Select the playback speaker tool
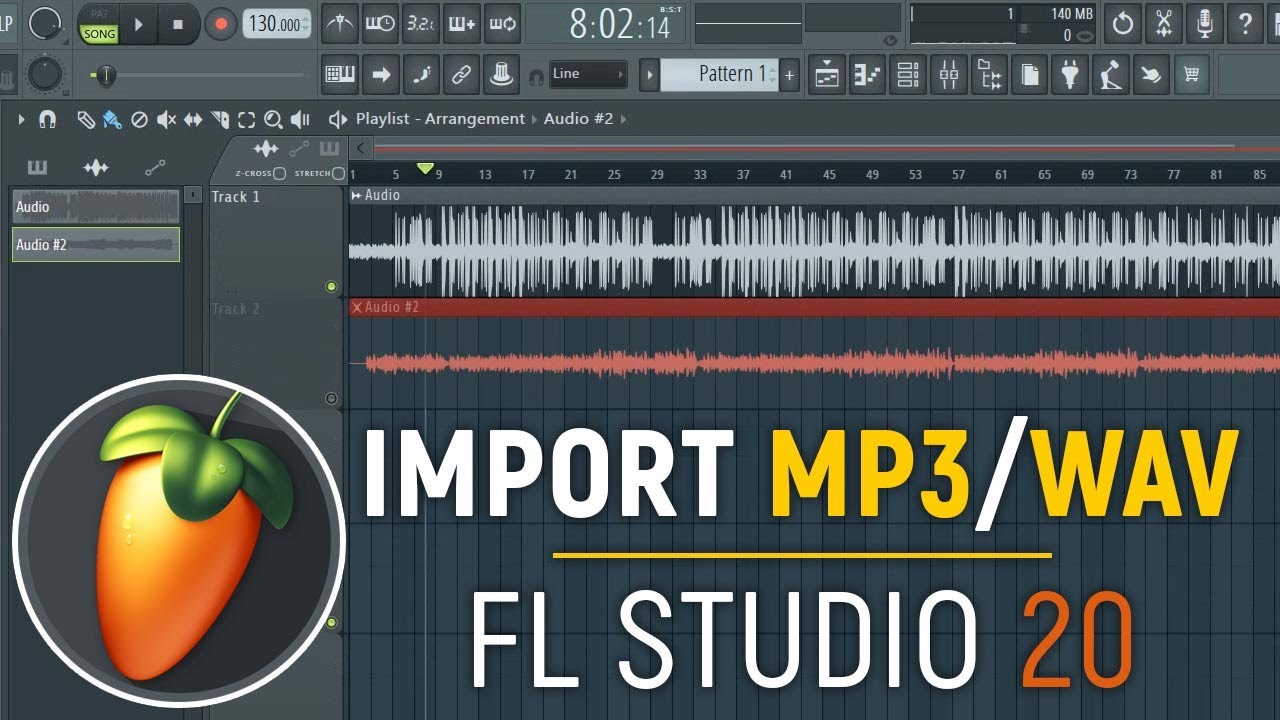This screenshot has height=720, width=1280. point(300,120)
